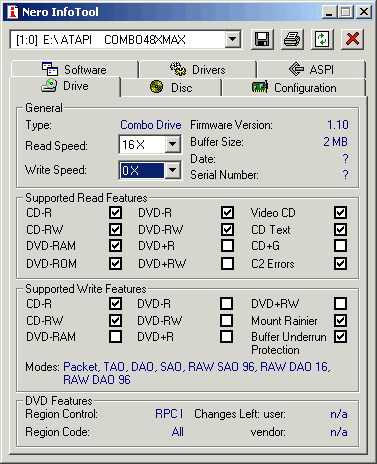
Task: Toggle C2 Errors checkbox
Action: [x=340, y=263]
